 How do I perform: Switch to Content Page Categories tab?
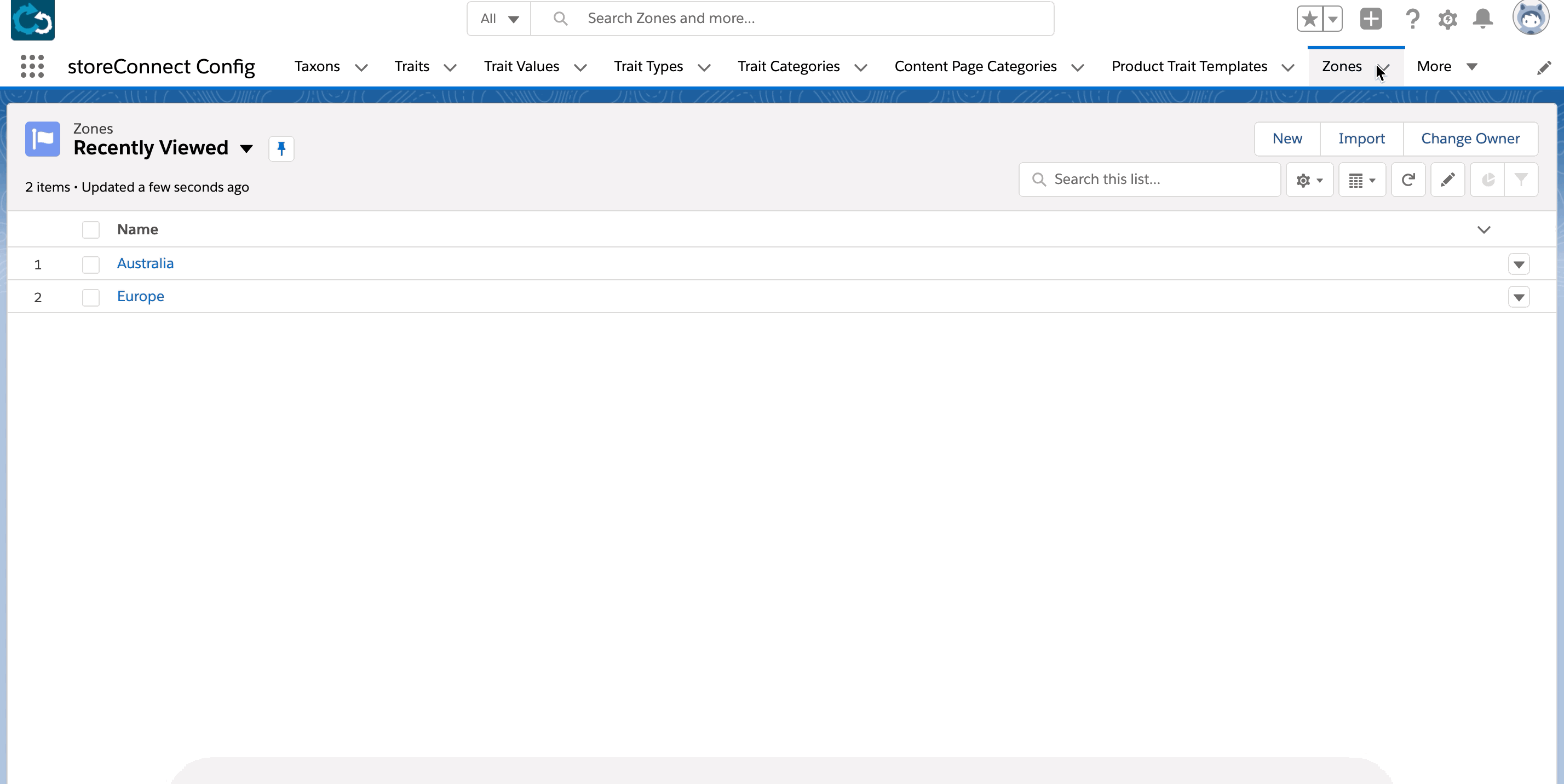click(976, 66)
